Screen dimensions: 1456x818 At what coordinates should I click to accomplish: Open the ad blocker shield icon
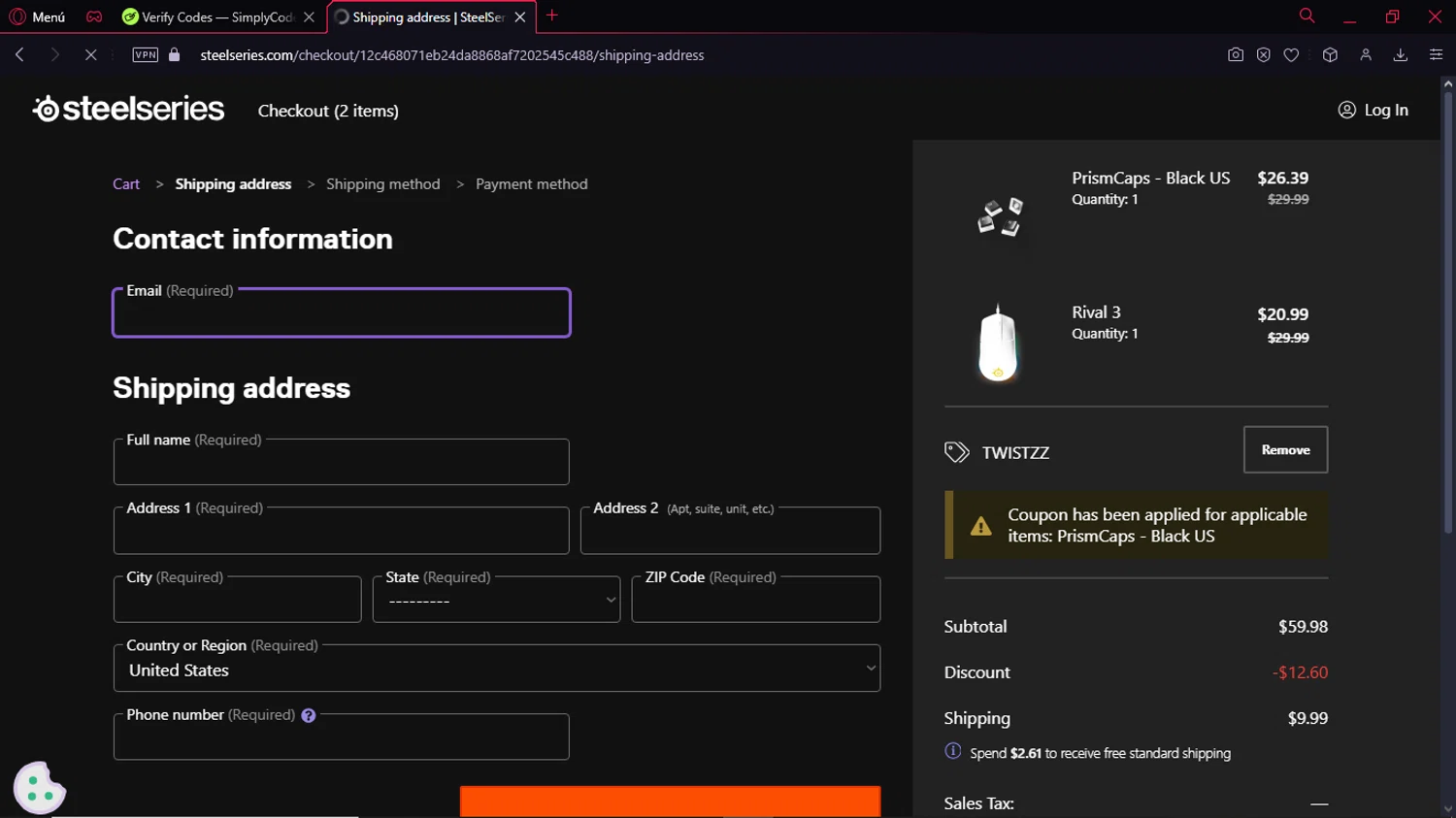[x=1263, y=55]
